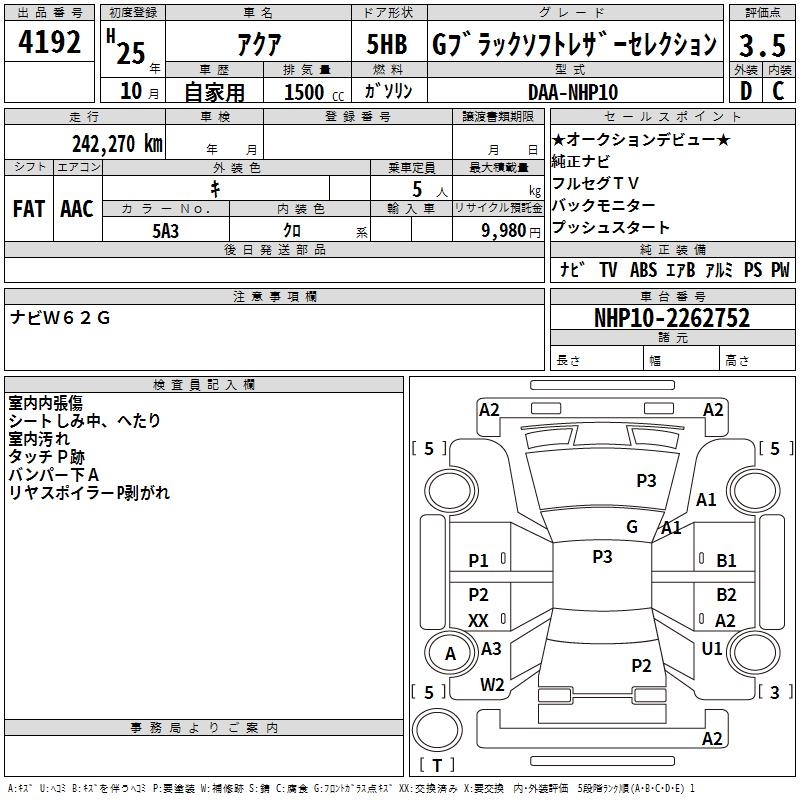Image resolution: width=800 pixels, height=800 pixels.
Task: Click the circled A wheel mark on diagram
Action: click(x=449, y=654)
